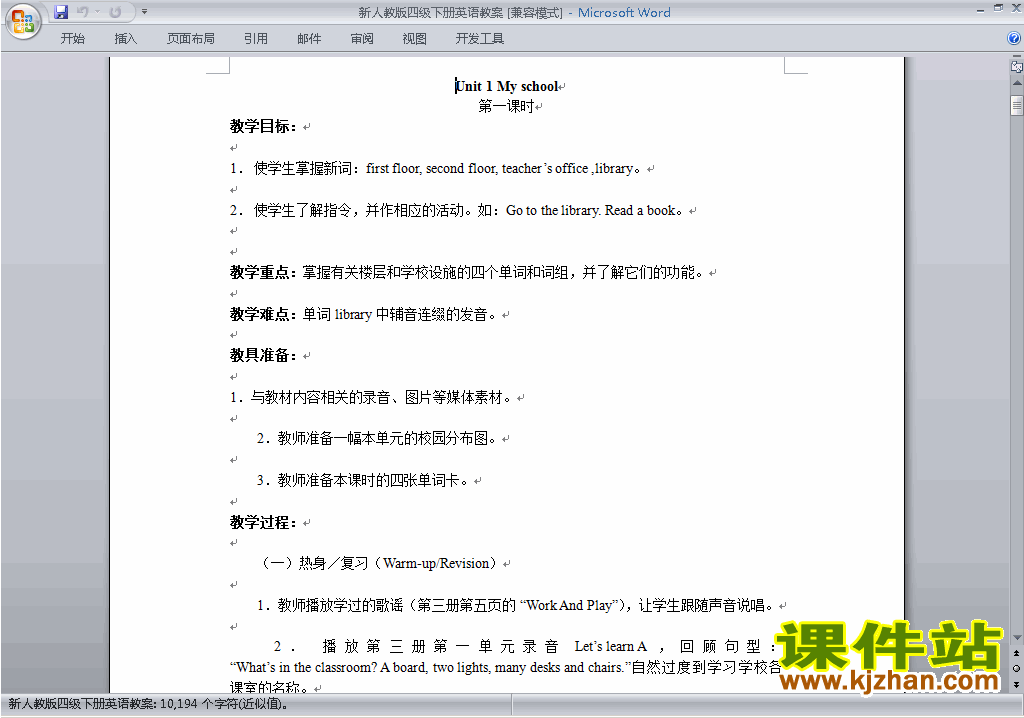Open the 开发工具 ribbon tab
This screenshot has height=718, width=1024.
point(480,39)
